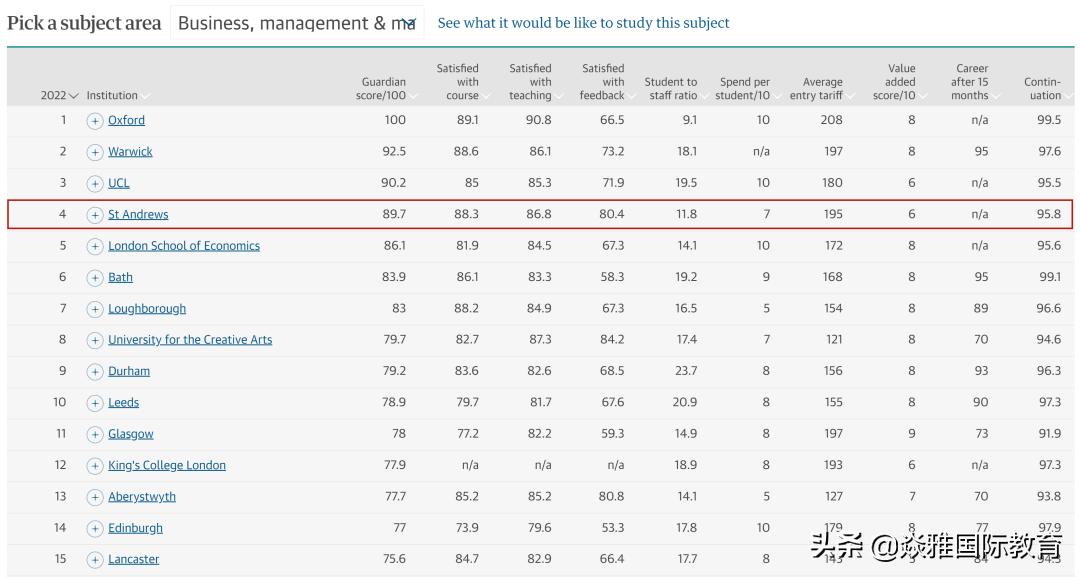This screenshot has height=577, width=1080.
Task: Expand the UCL row plus icon
Action: tap(95, 184)
